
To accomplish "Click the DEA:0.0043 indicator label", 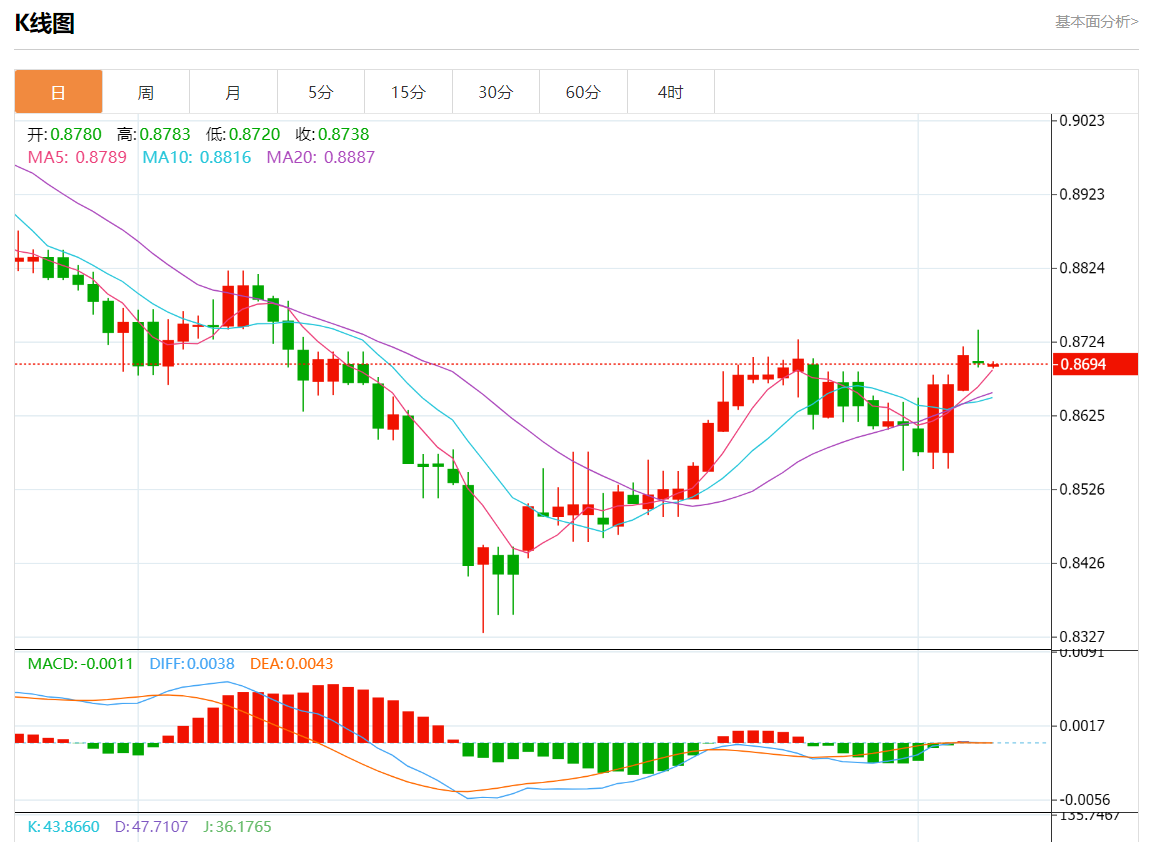I will [292, 664].
